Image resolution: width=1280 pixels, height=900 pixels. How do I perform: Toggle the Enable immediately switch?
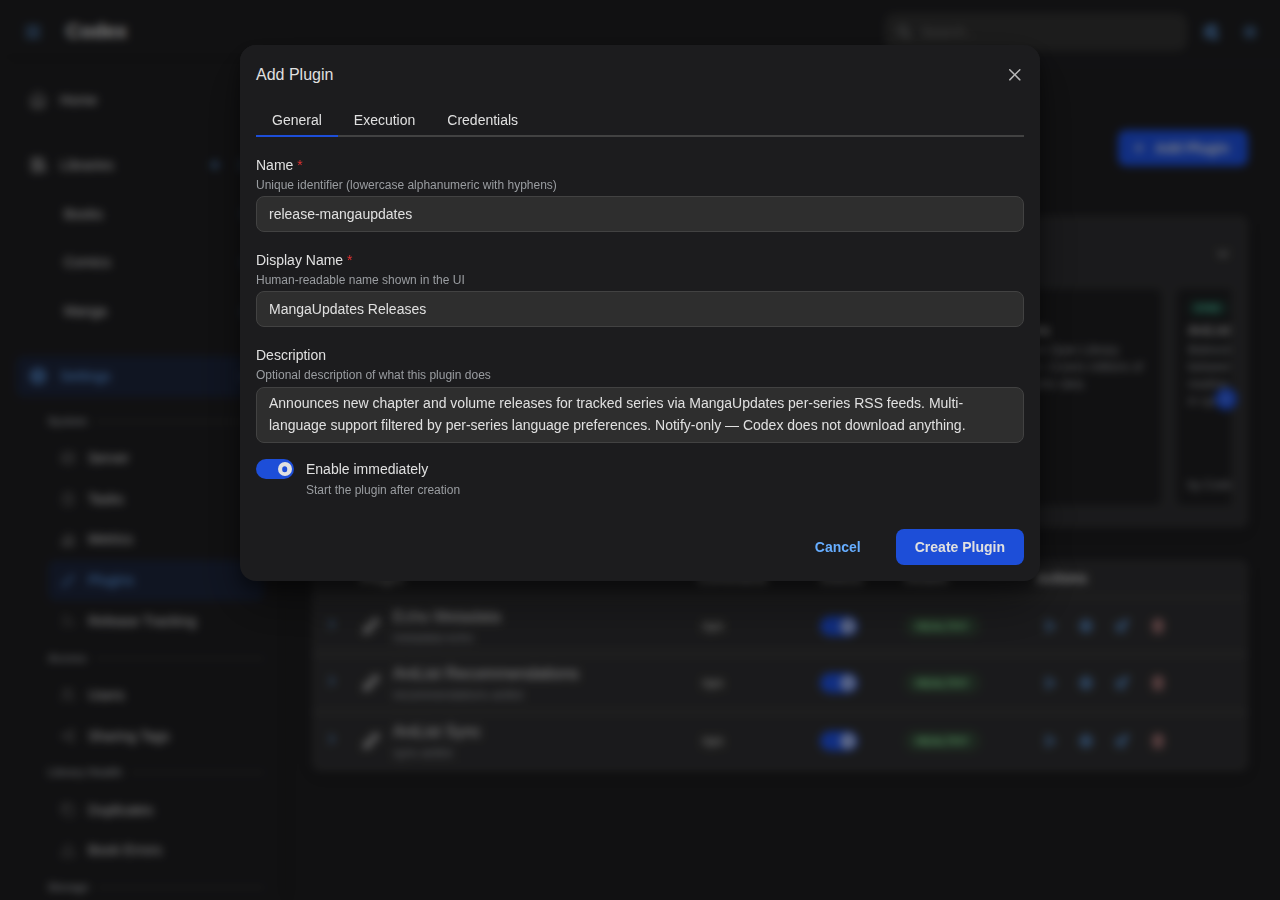tap(275, 469)
